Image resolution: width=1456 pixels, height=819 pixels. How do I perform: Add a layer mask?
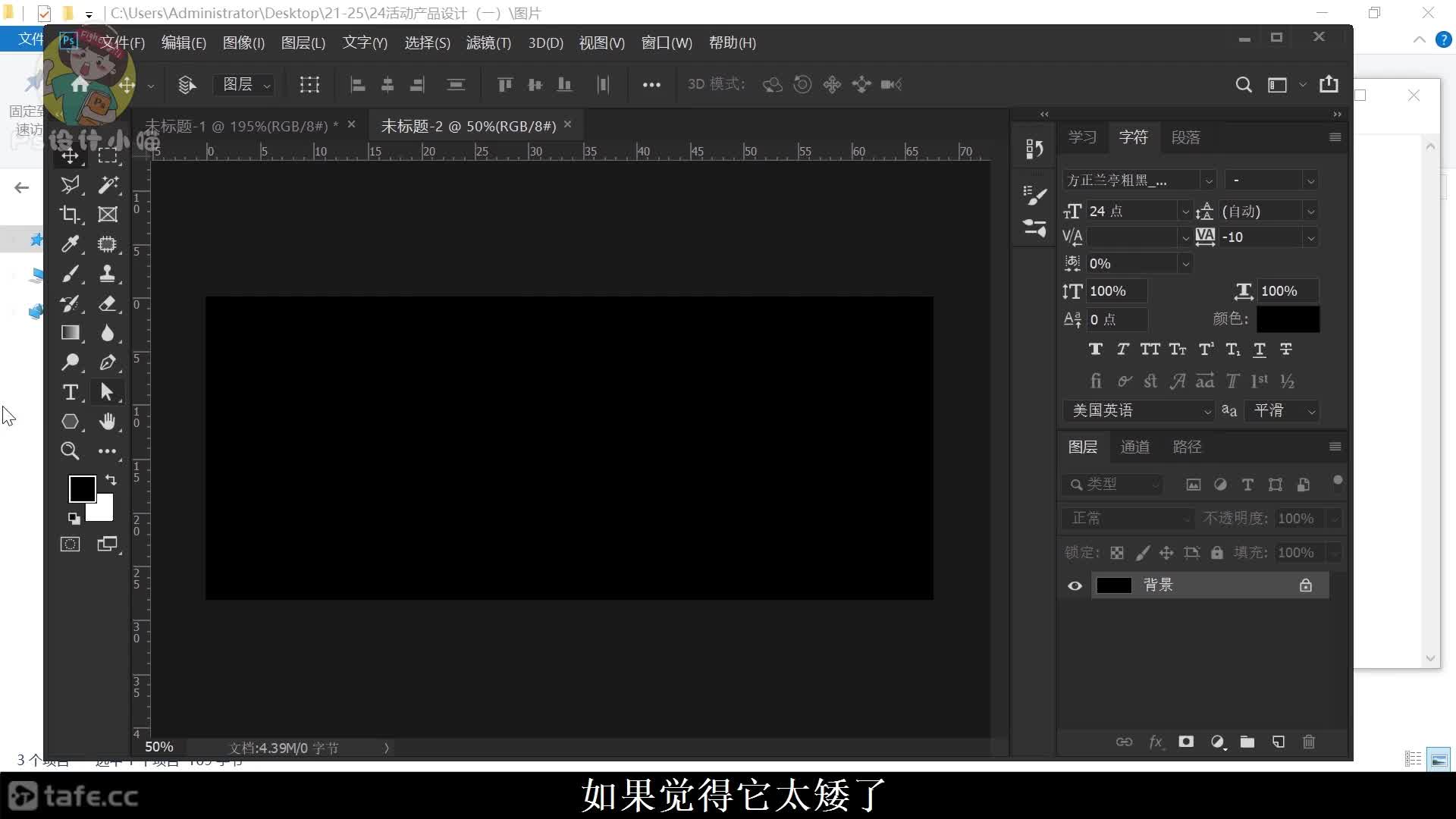click(1186, 742)
